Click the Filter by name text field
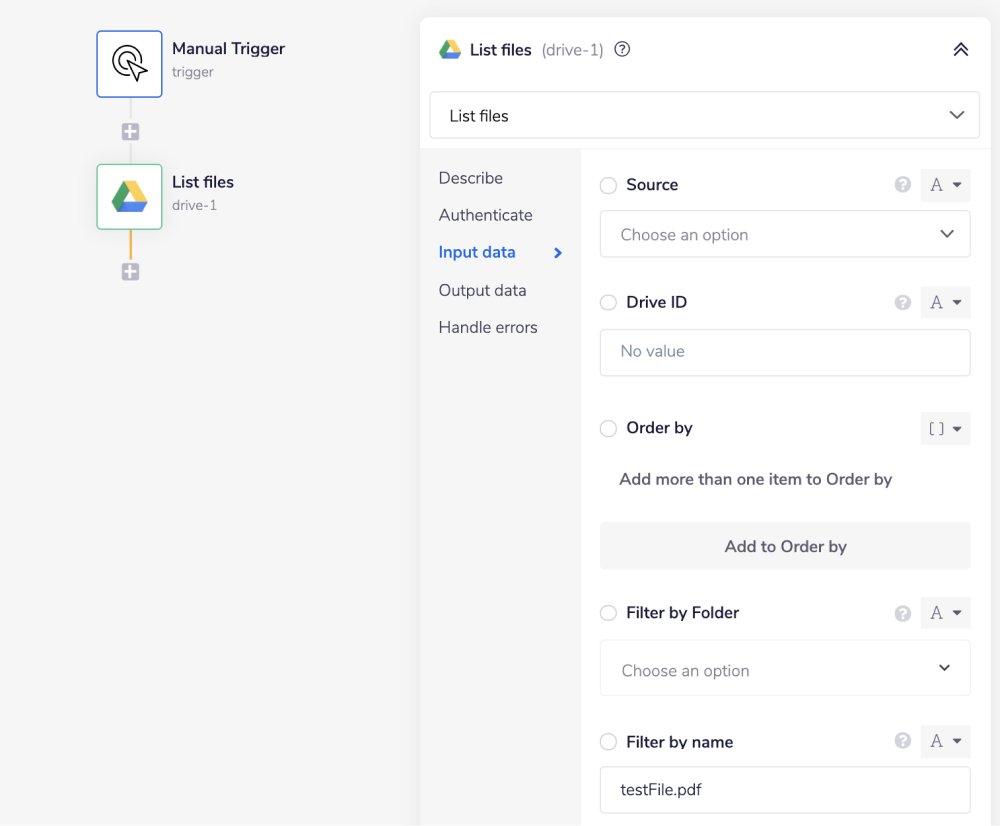Image resolution: width=1000 pixels, height=826 pixels. tap(784, 790)
